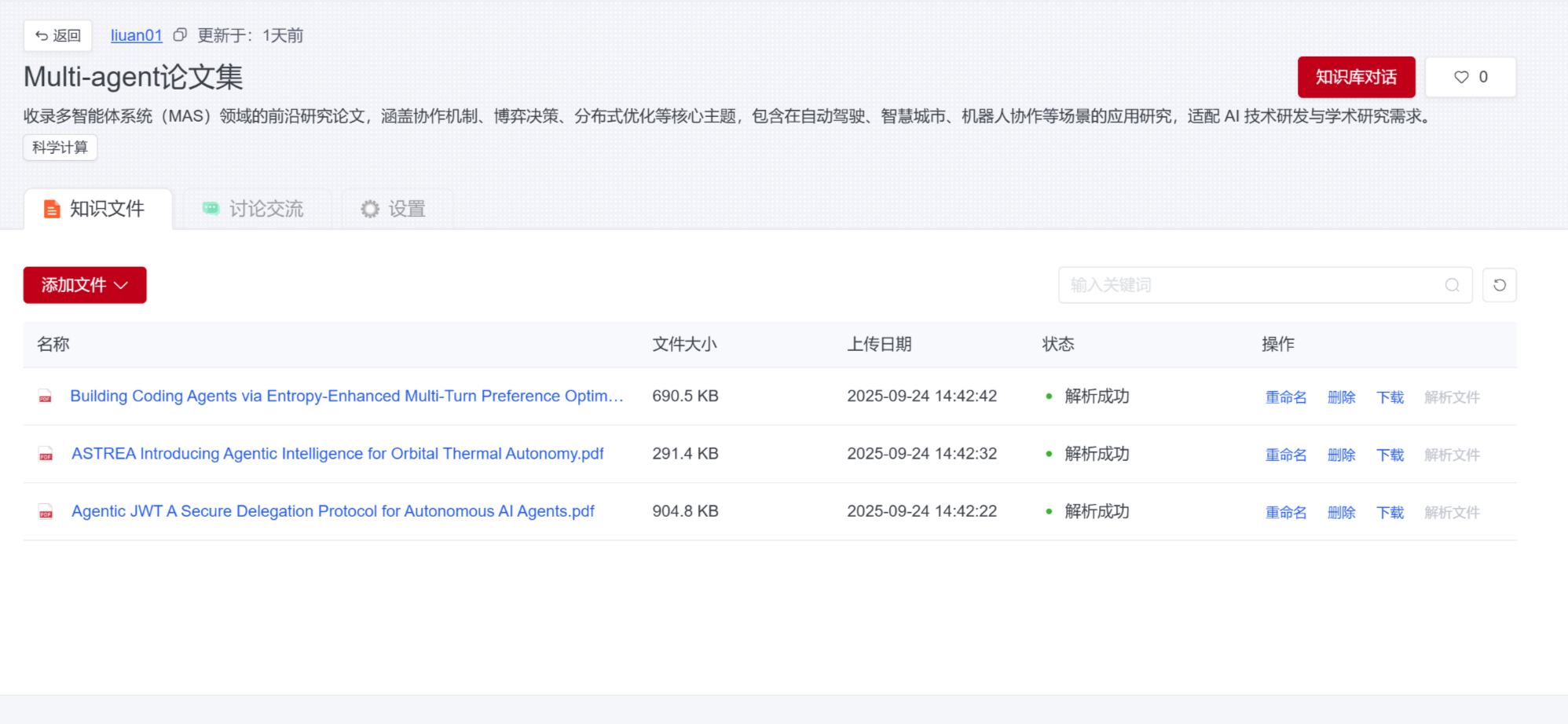Click the 科学计算 tag
1568x724 pixels.
pyautogui.click(x=60, y=148)
